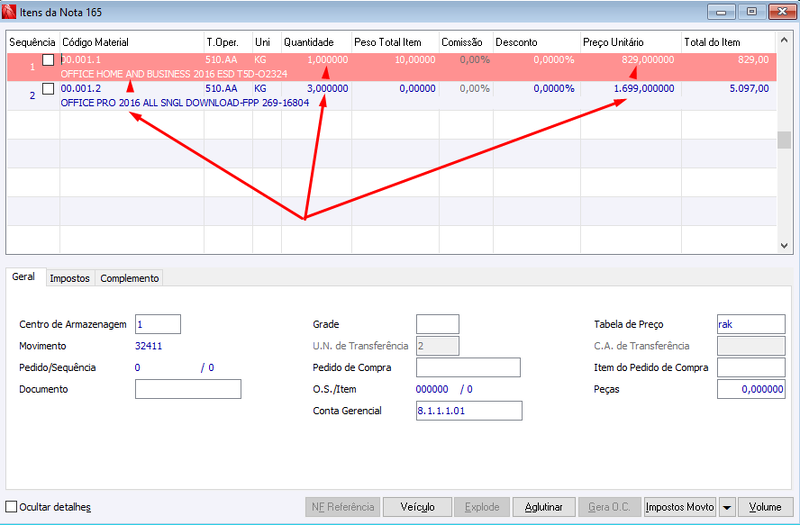
Task: Click the Sequência column header
Action: point(33,42)
